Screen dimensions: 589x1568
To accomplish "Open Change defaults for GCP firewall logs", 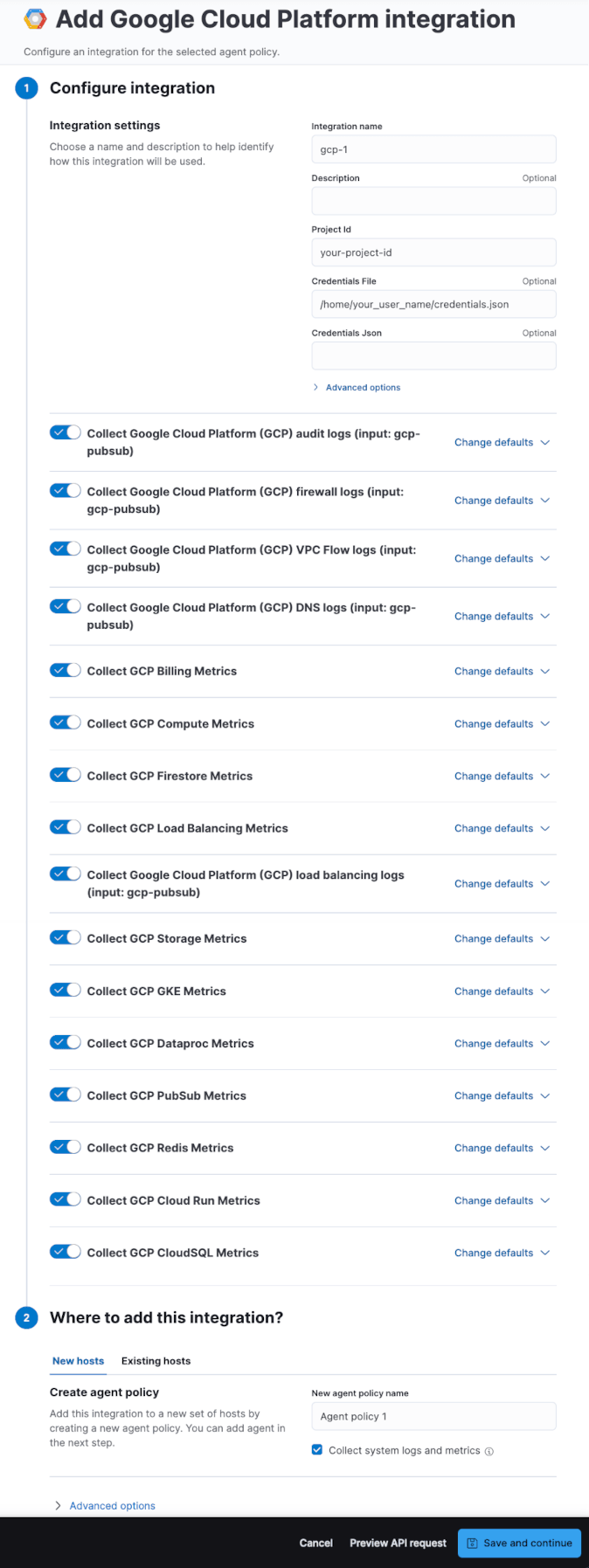I will 502,501.
